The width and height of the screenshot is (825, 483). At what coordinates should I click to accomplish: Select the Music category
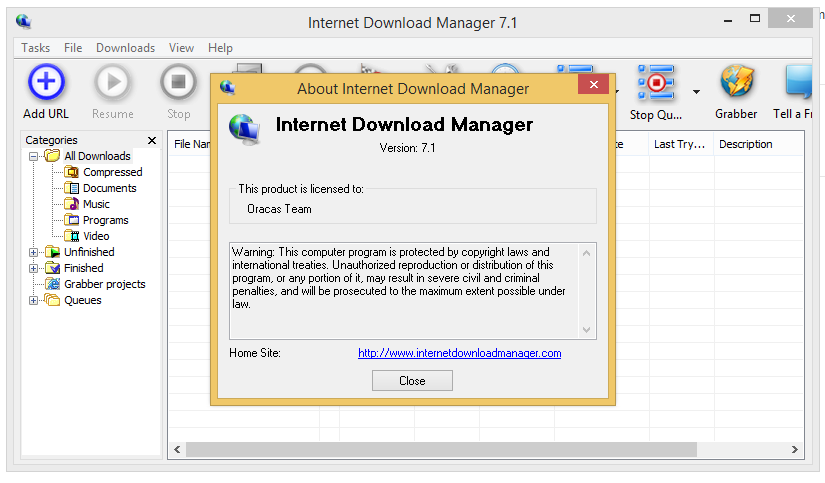(x=96, y=204)
